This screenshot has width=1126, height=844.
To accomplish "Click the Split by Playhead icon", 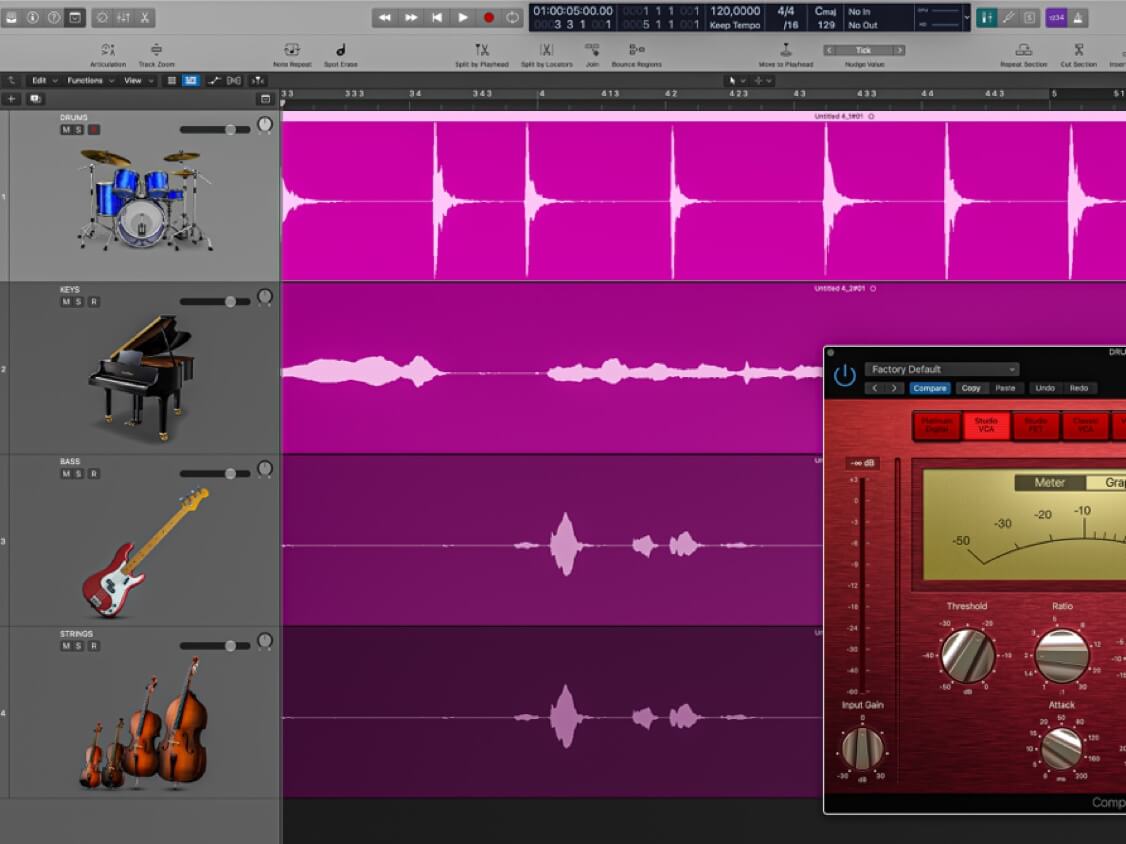I will click(x=481, y=50).
